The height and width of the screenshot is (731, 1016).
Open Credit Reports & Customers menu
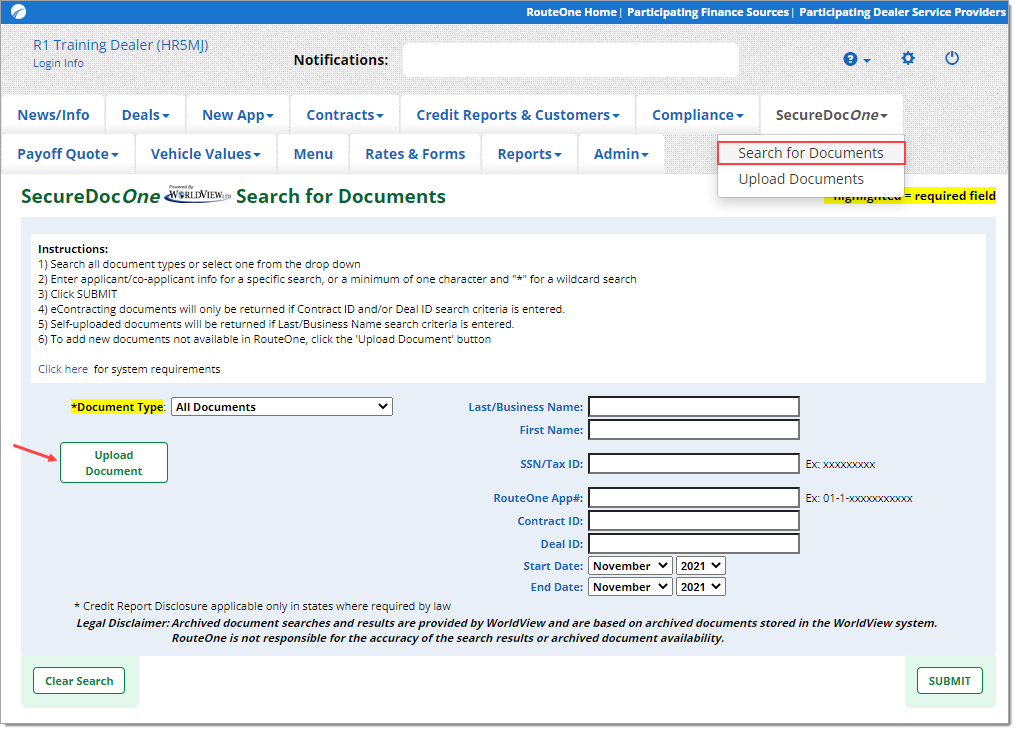click(518, 115)
